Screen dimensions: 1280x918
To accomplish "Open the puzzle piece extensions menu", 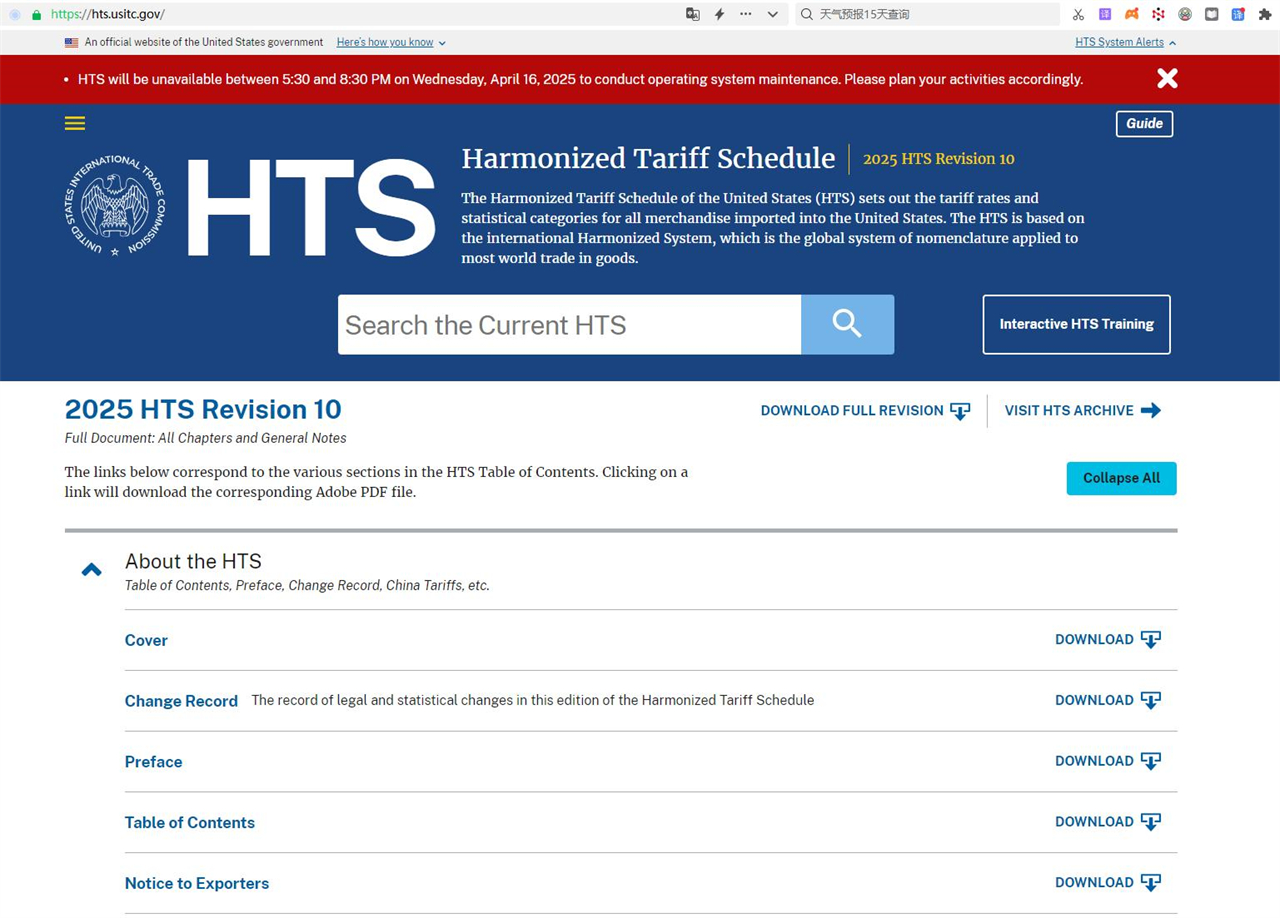I will [1265, 14].
